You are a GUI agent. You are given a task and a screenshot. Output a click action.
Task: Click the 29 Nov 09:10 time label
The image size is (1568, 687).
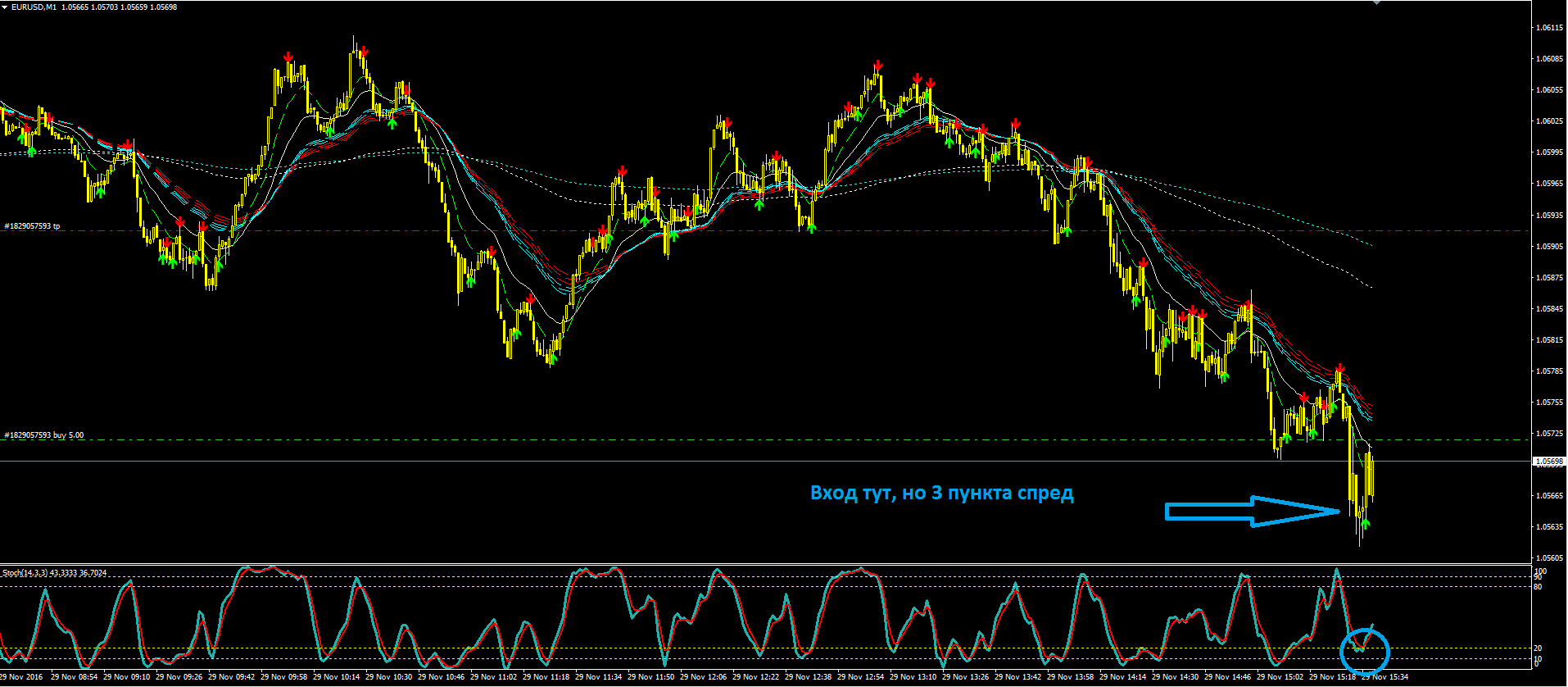[x=126, y=677]
